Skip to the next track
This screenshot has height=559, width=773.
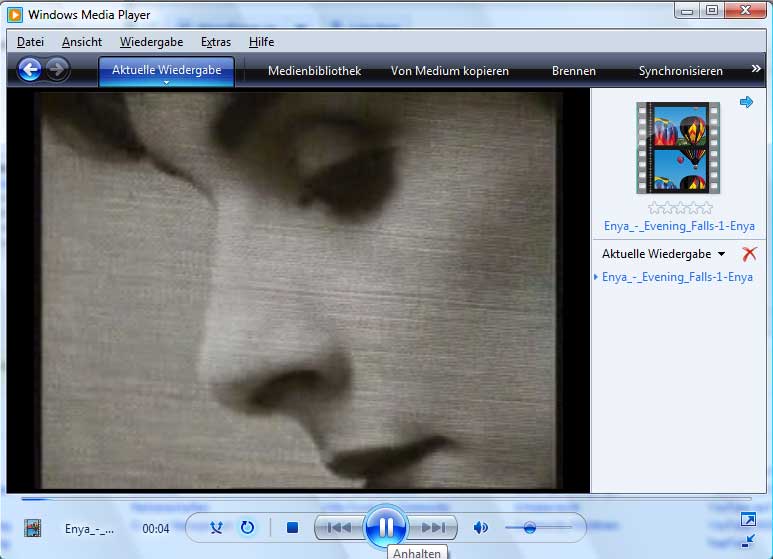(433, 528)
